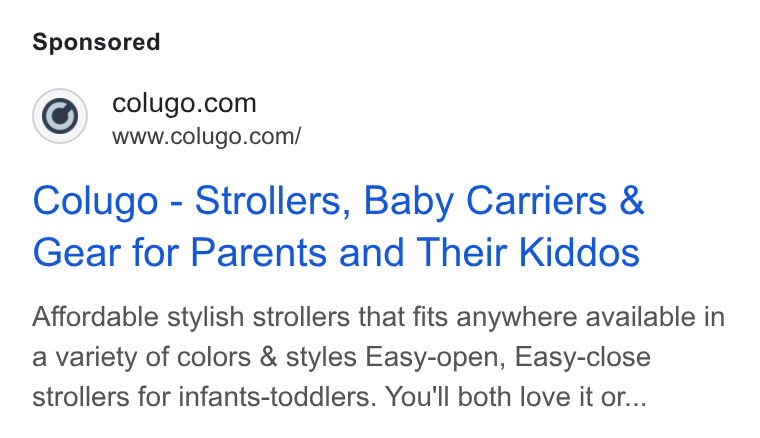Viewport: 760px width, 438px height.
Task: Click the www.colugo.com/ URL text
Action: pyautogui.click(x=206, y=136)
